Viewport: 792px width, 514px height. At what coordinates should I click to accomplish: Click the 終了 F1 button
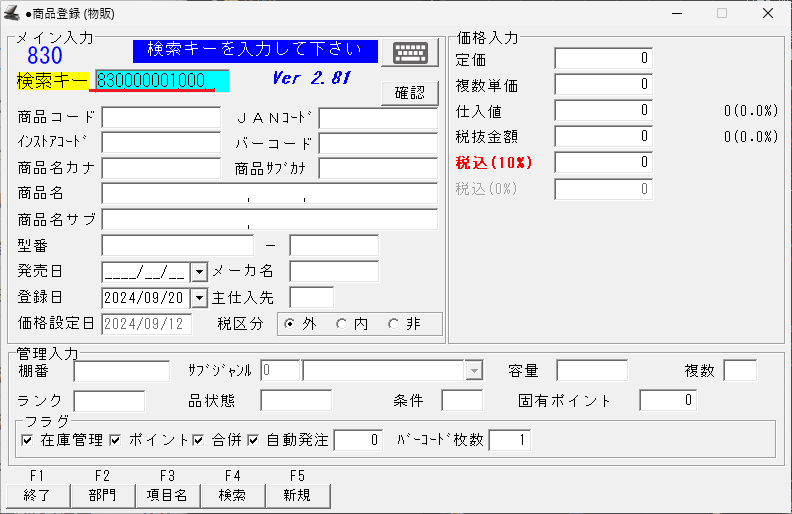coord(37,495)
